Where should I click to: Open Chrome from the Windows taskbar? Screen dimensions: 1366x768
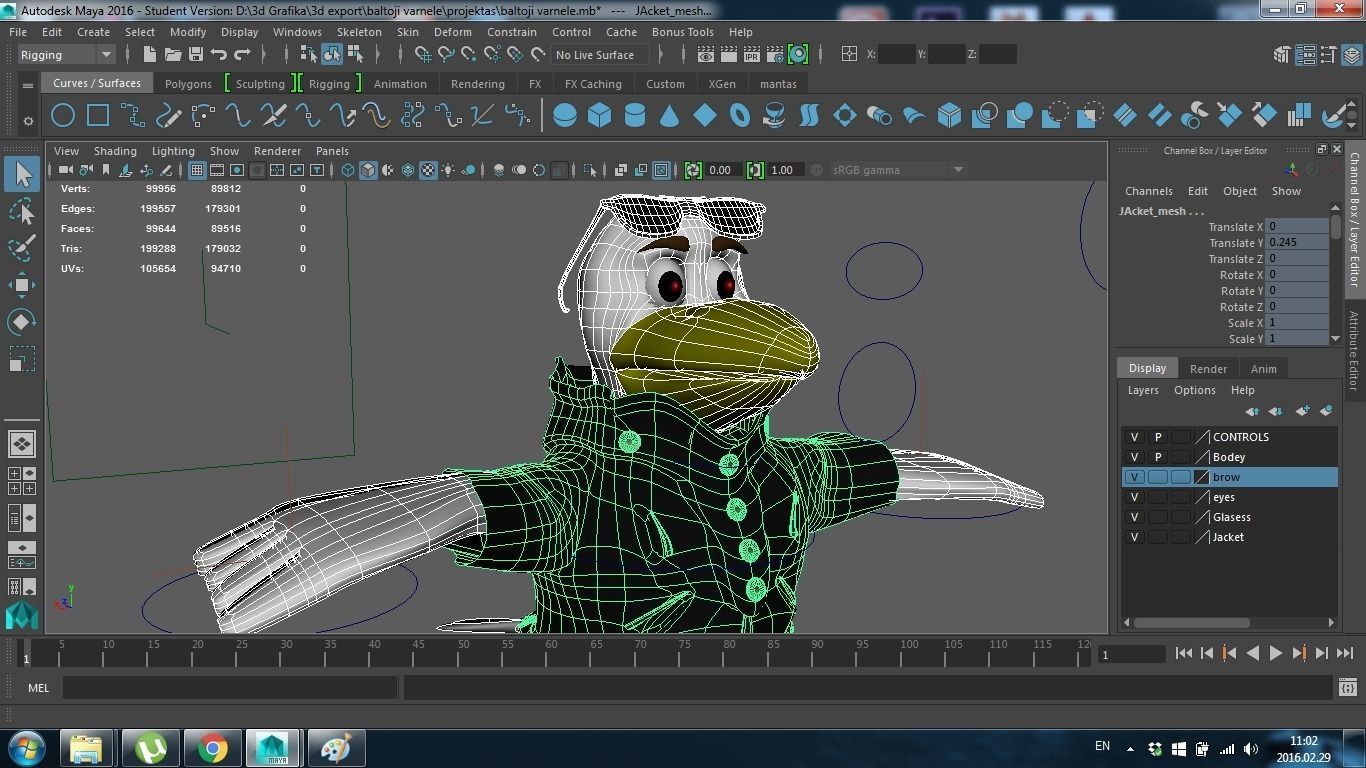point(211,748)
